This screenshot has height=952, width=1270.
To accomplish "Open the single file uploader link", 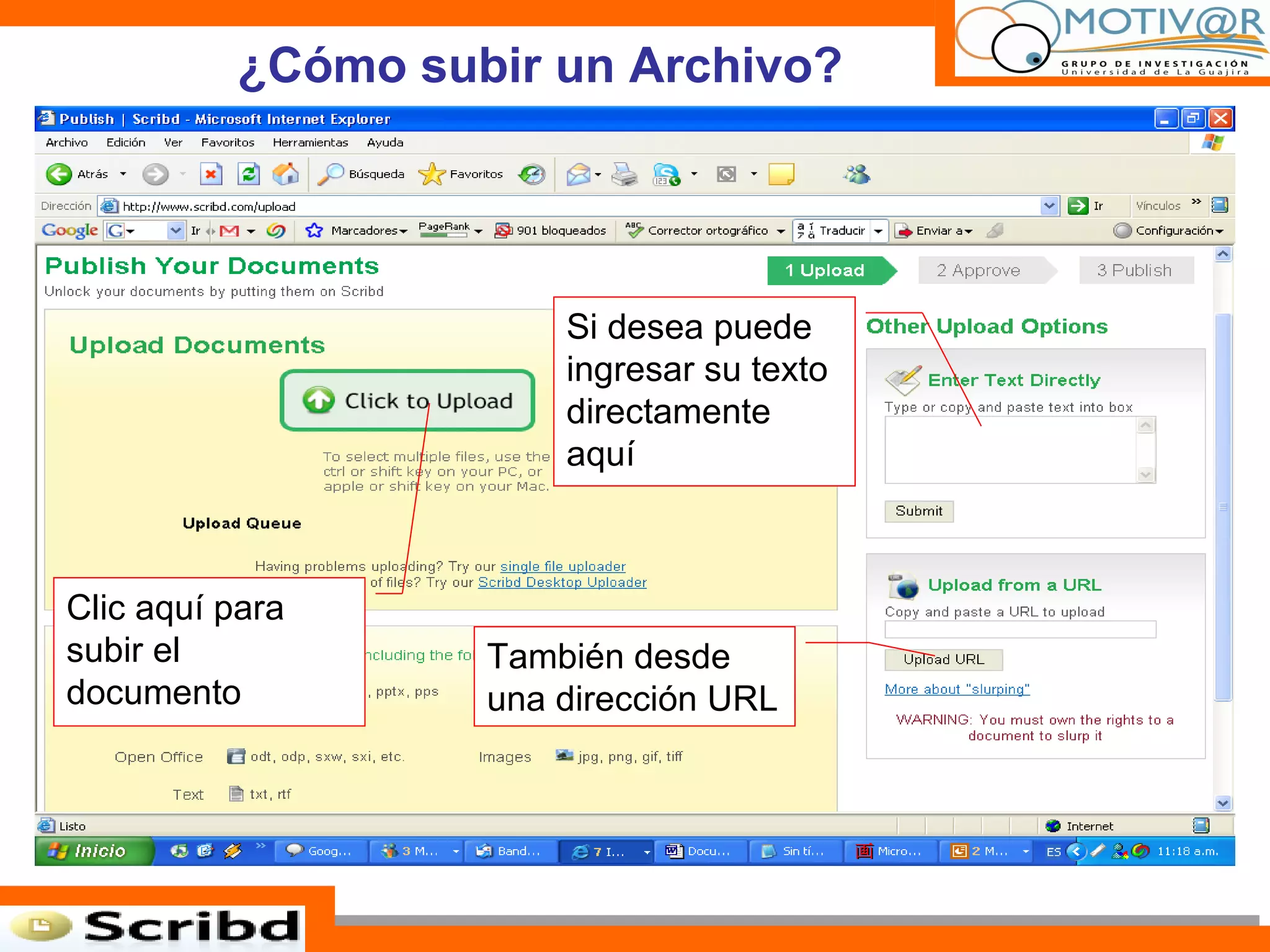I will point(563,566).
